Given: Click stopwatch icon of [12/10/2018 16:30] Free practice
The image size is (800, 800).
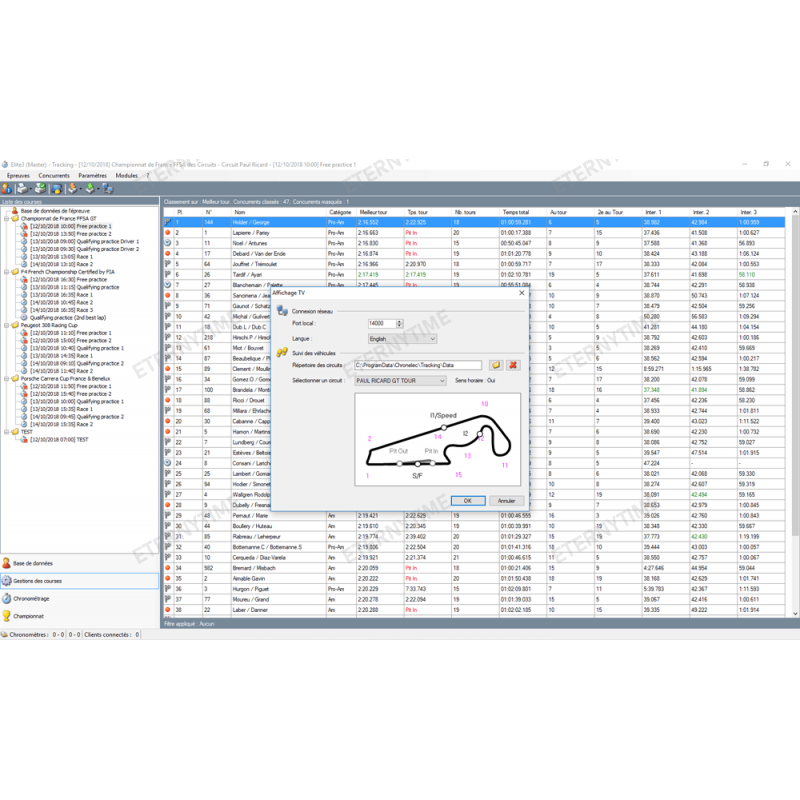Looking at the screenshot, I should [24, 280].
